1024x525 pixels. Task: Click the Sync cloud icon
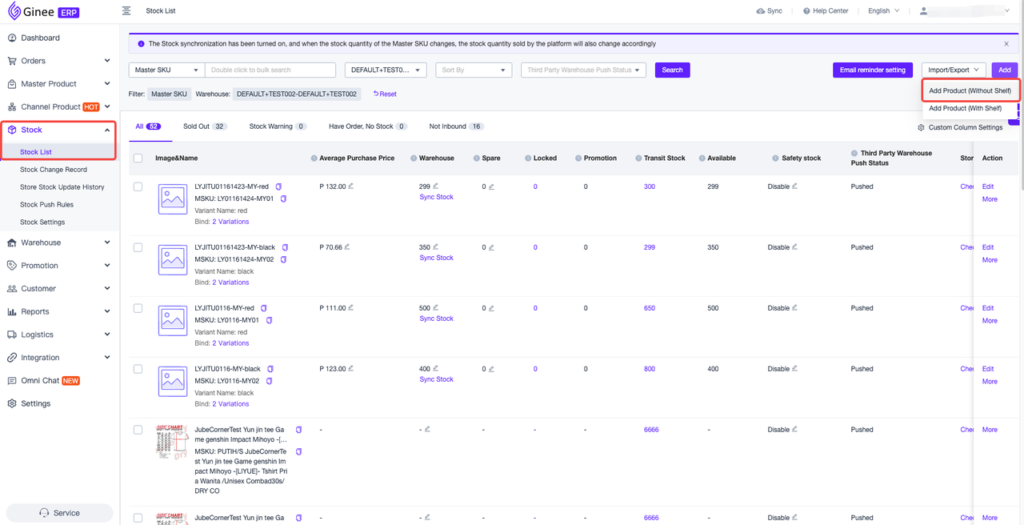click(759, 10)
